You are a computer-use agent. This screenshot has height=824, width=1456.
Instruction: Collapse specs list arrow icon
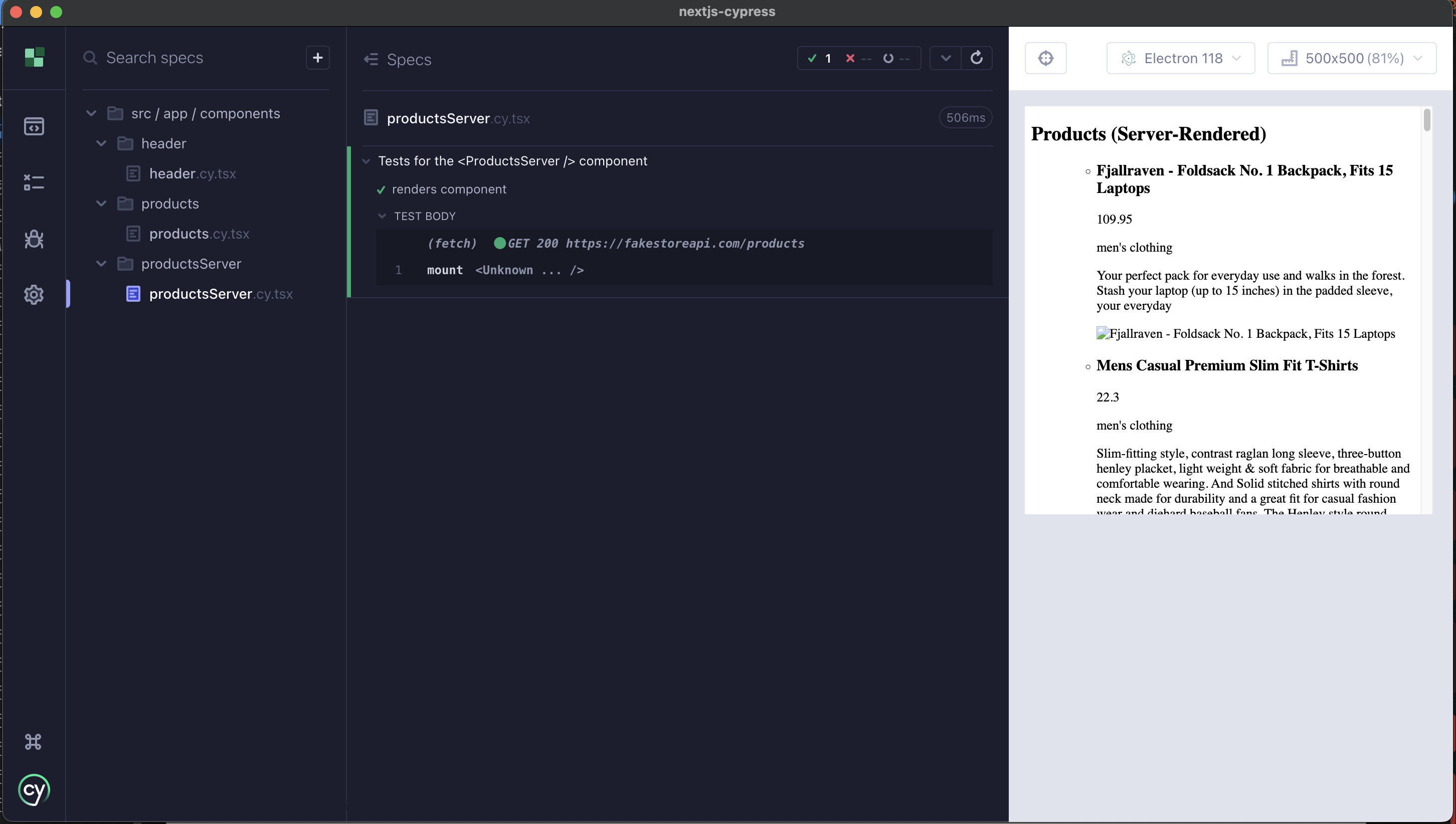coord(372,60)
